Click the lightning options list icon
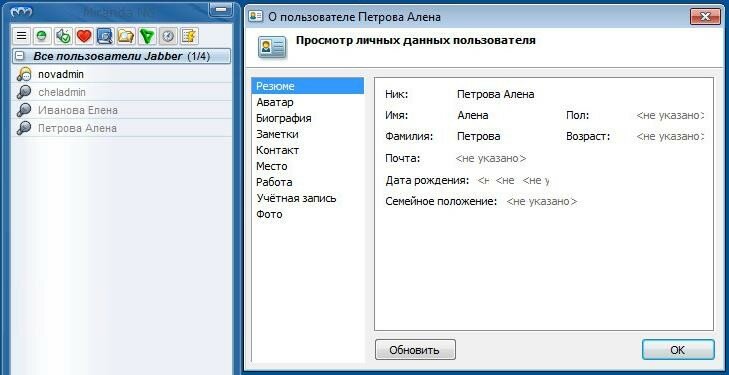The image size is (729, 375). (189, 36)
